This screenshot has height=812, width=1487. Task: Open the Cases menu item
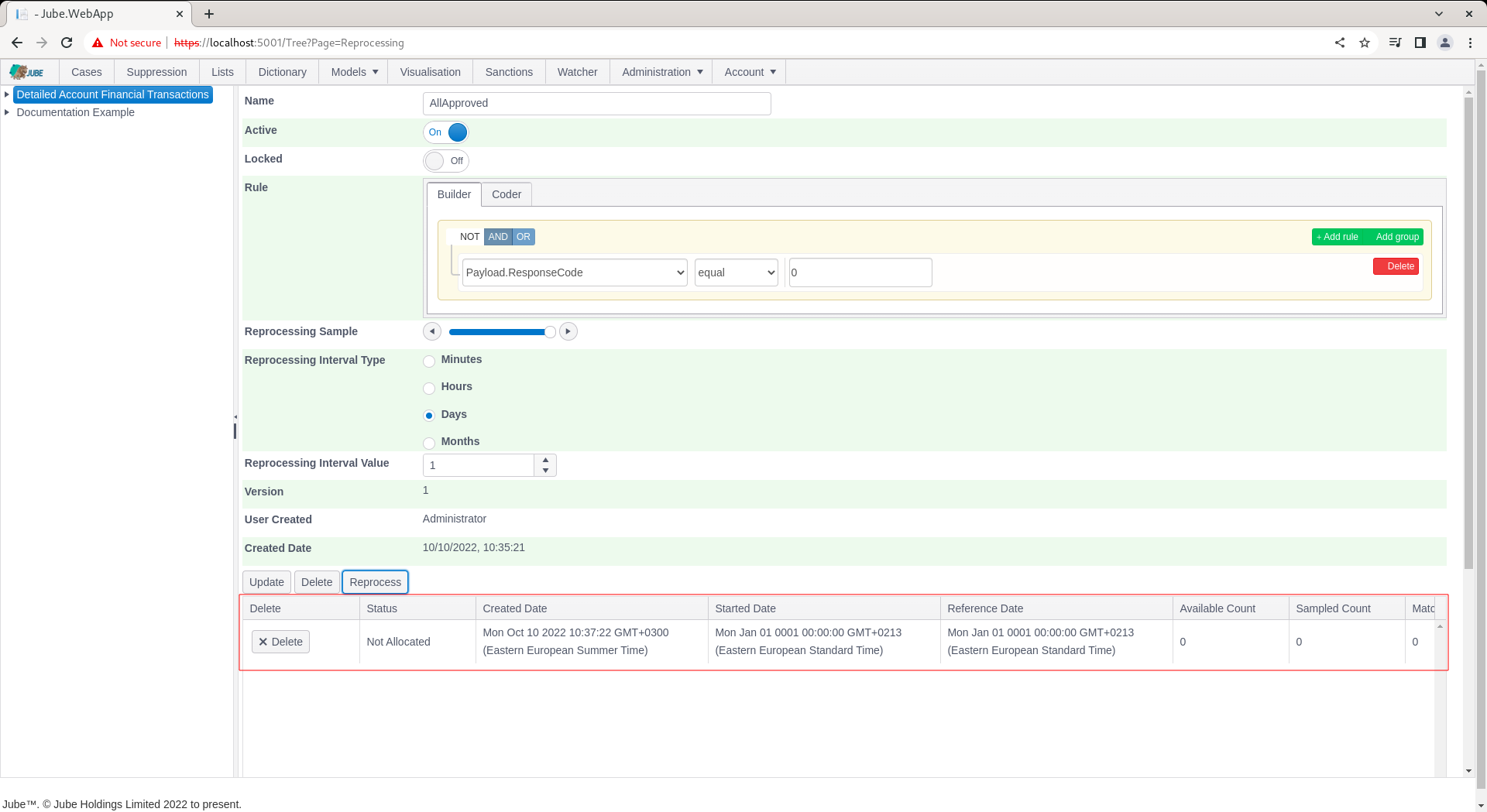(87, 72)
